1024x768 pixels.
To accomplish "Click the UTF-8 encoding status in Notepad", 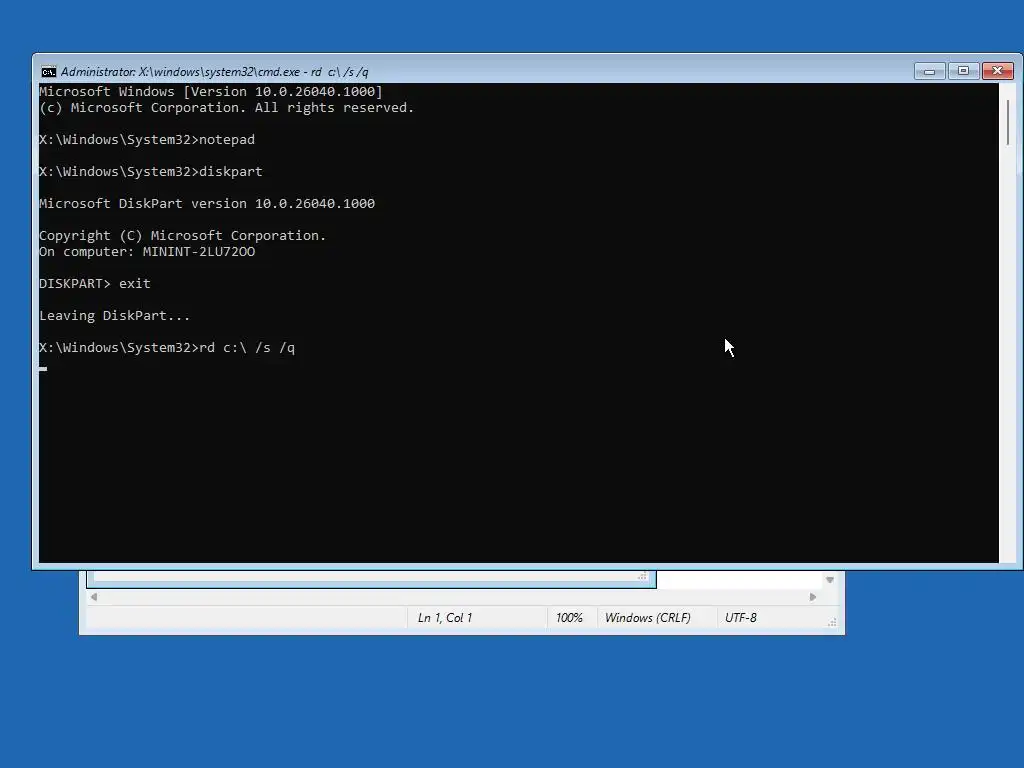I will tap(741, 618).
